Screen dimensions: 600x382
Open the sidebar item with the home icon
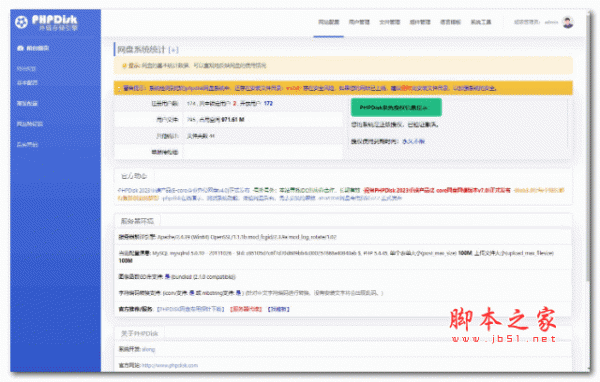click(33, 48)
